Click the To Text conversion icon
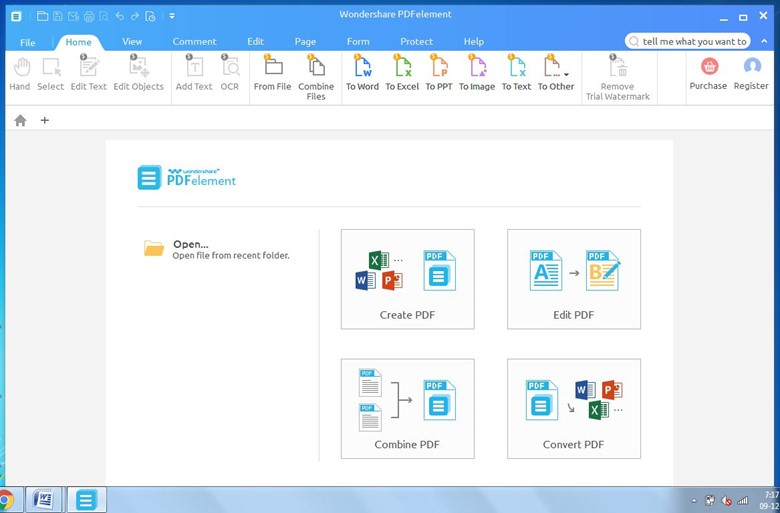The width and height of the screenshot is (780, 513). pos(516,72)
